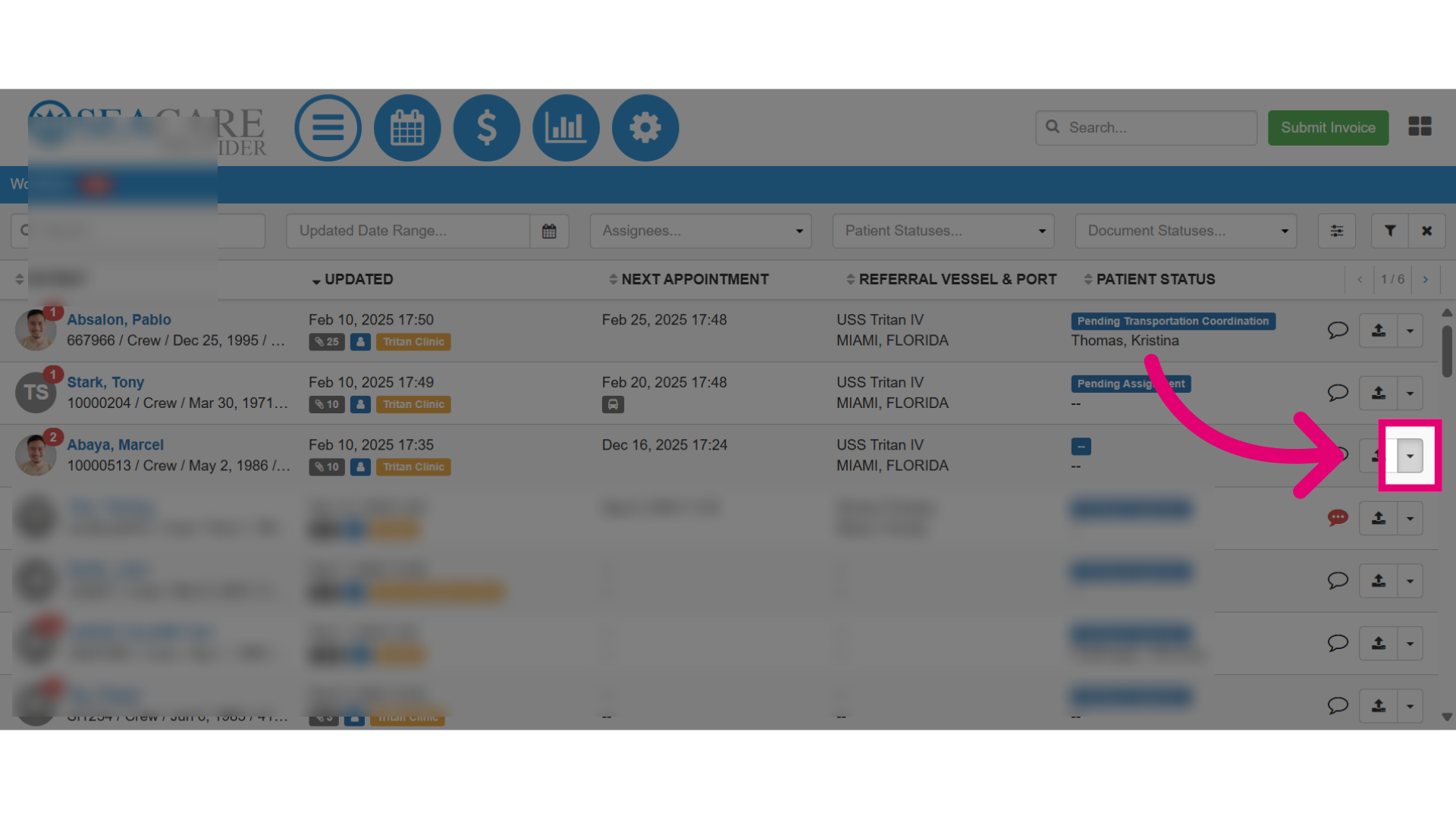Click the grid view icon near Submit Invoice
This screenshot has height=819, width=1456.
1420,127
